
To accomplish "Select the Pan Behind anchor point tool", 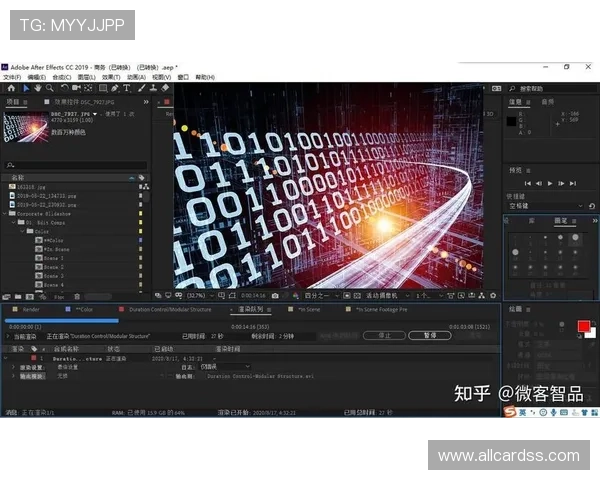I will [88, 88].
